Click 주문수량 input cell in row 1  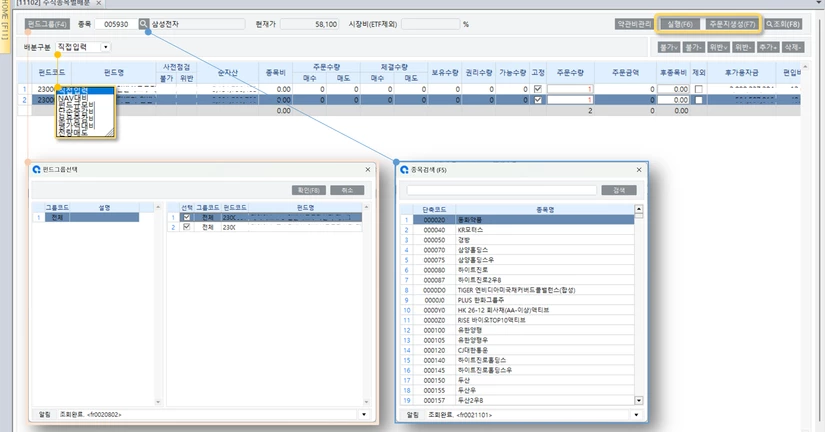click(x=570, y=89)
